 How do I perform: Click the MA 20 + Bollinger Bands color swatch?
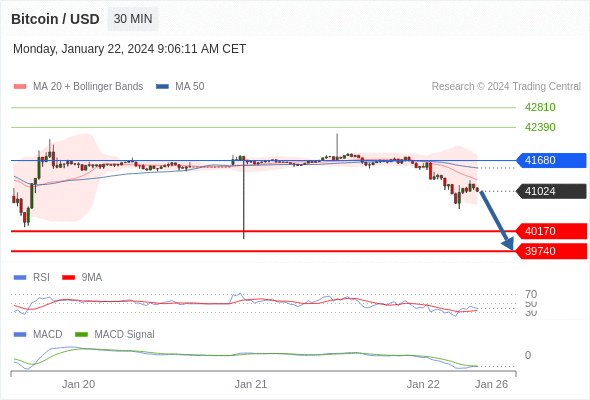pos(20,87)
